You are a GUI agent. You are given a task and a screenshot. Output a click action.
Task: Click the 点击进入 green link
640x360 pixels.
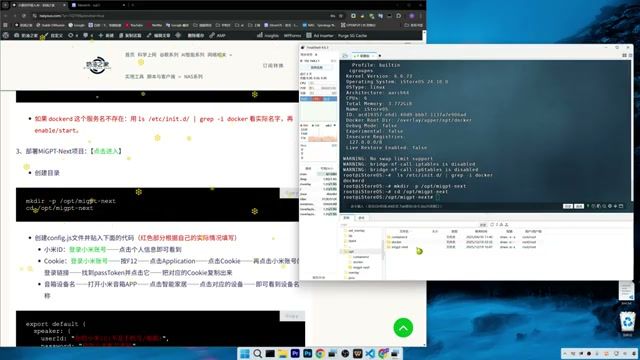click(x=106, y=151)
